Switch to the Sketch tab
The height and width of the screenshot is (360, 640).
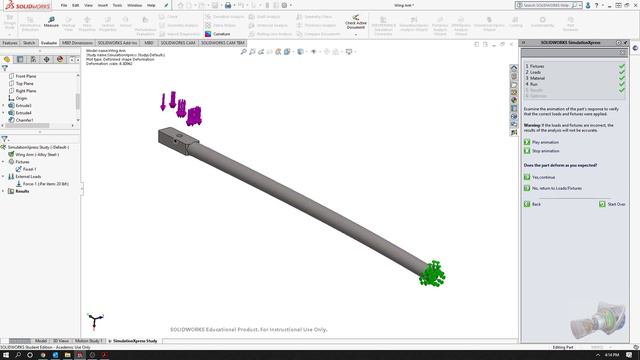click(29, 42)
